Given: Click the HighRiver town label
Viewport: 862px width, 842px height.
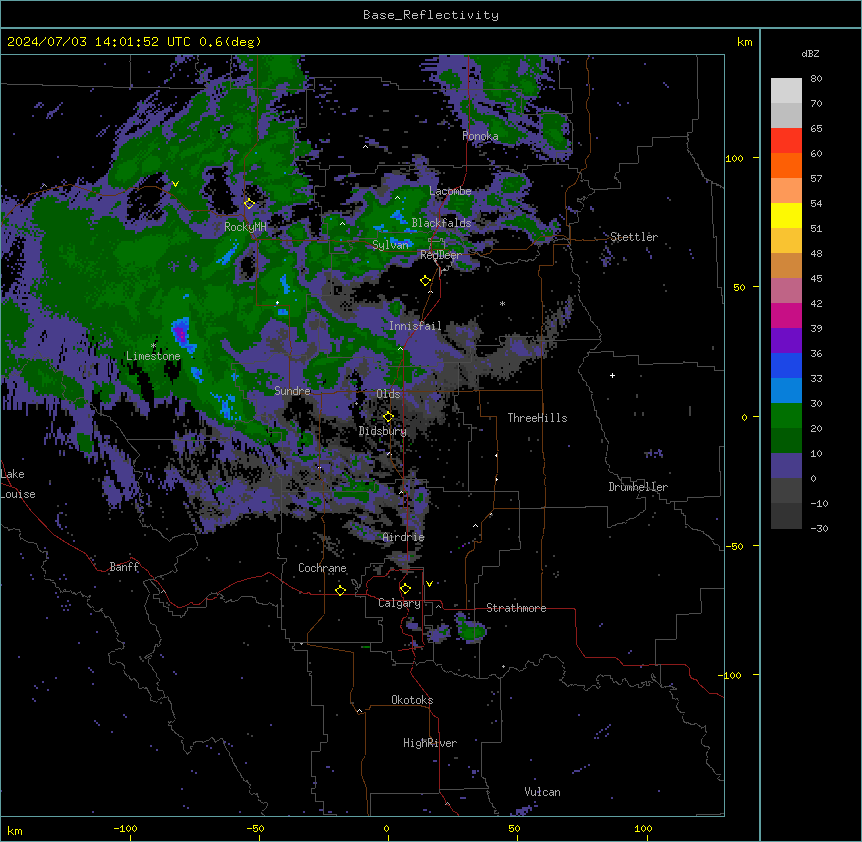Looking at the screenshot, I should 430,743.
